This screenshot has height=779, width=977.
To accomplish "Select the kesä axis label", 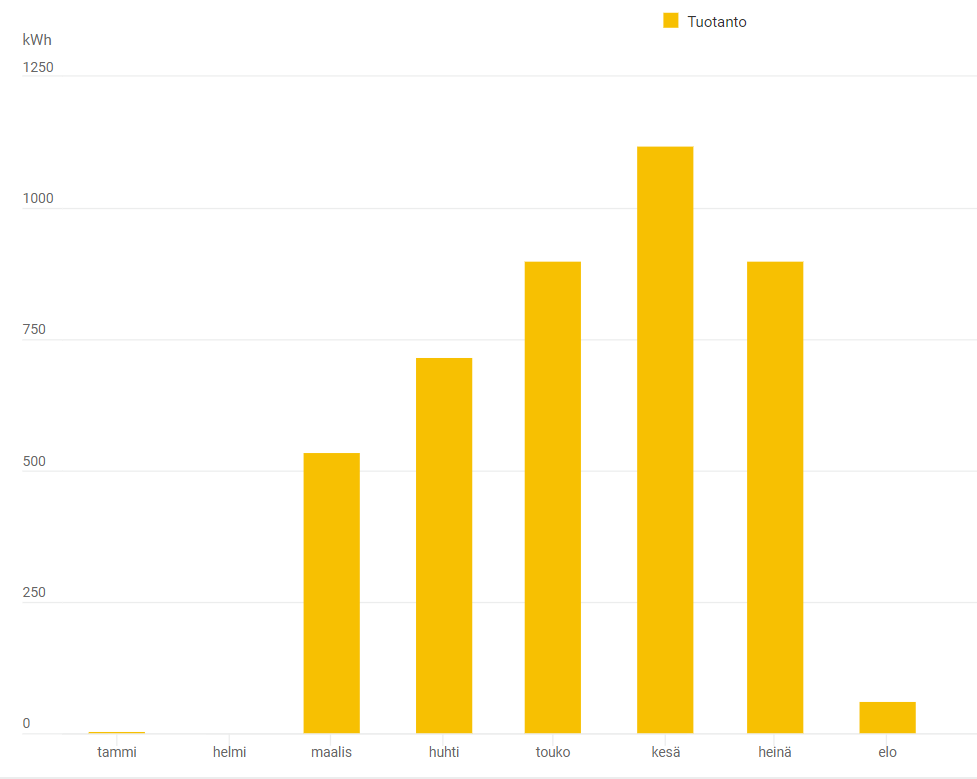I will tap(665, 752).
